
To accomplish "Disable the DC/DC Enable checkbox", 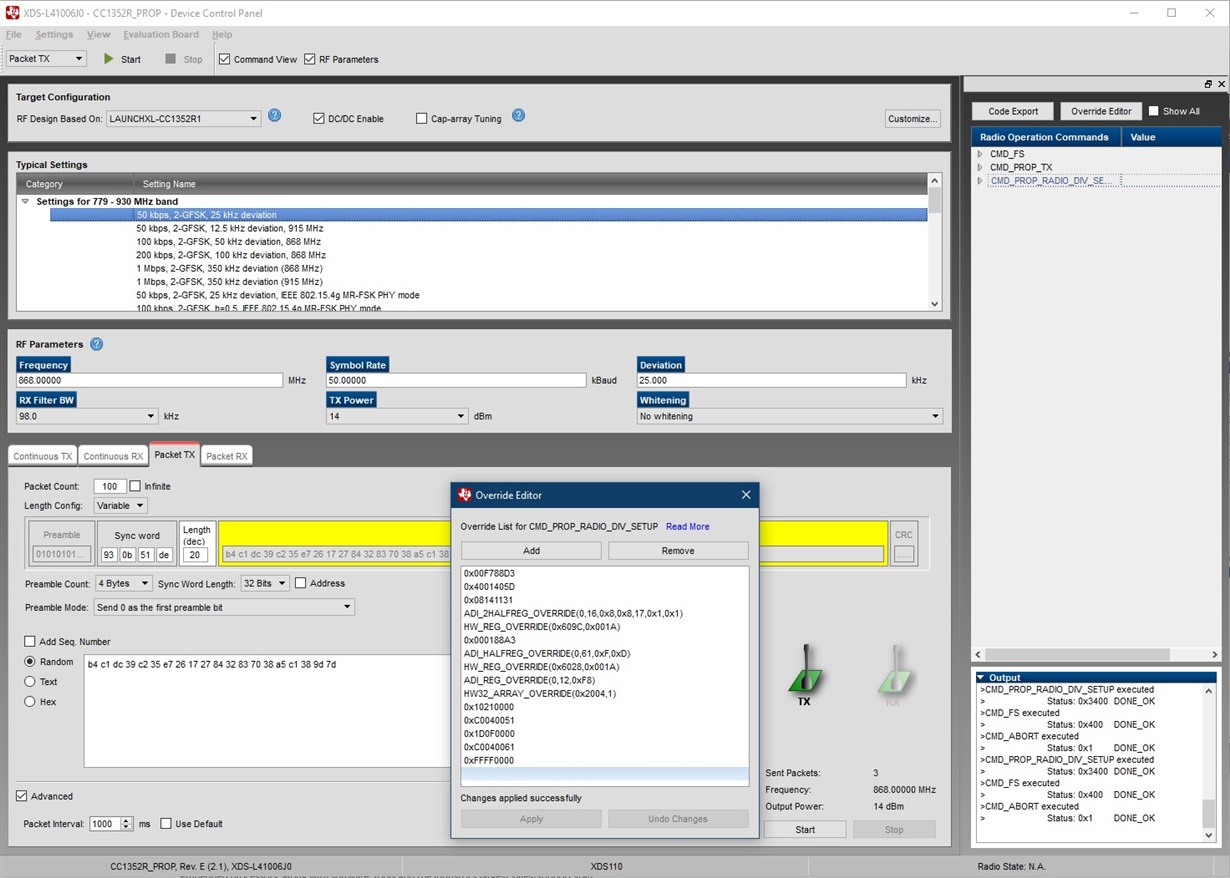I will click(x=319, y=118).
